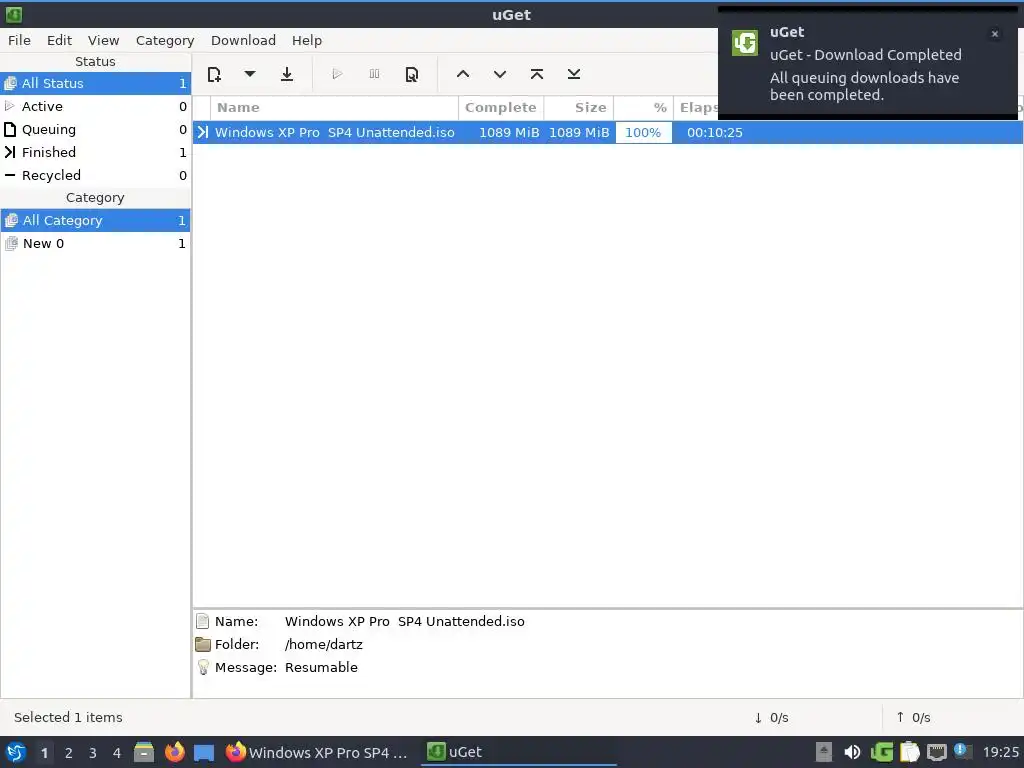Open the Help menu
The height and width of the screenshot is (768, 1024).
click(306, 40)
